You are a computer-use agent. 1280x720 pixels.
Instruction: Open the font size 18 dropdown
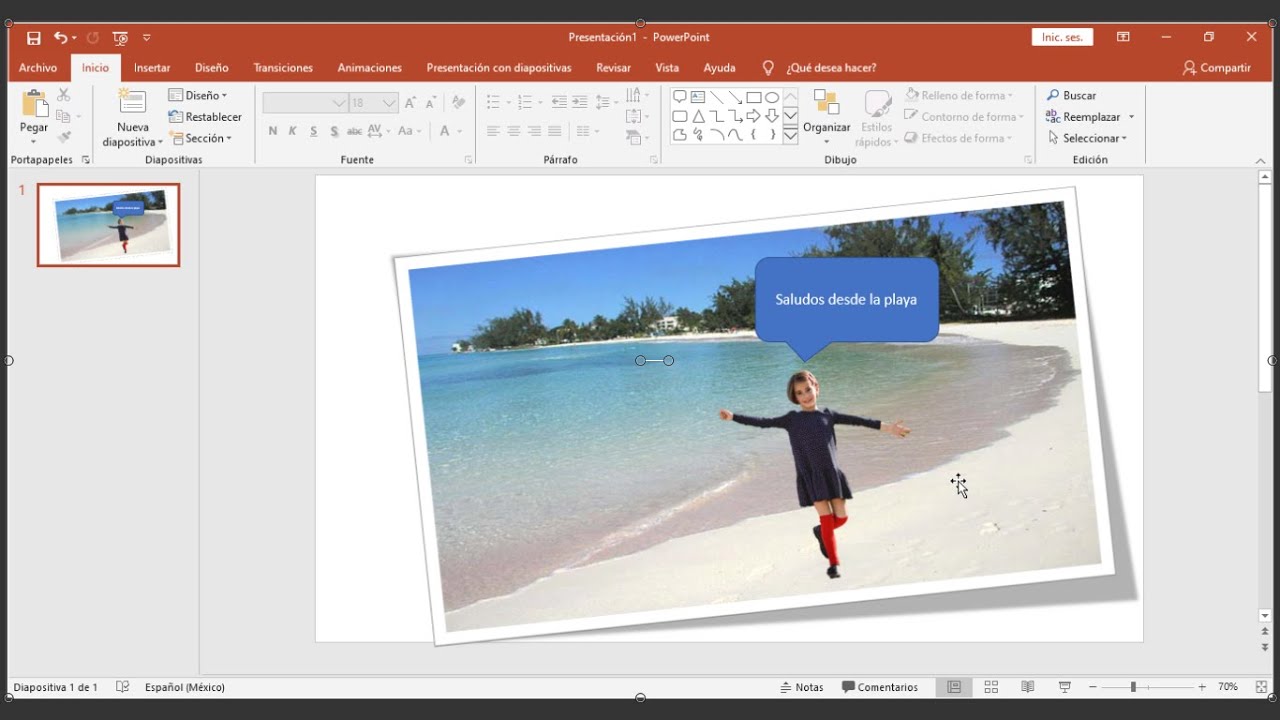pos(389,103)
